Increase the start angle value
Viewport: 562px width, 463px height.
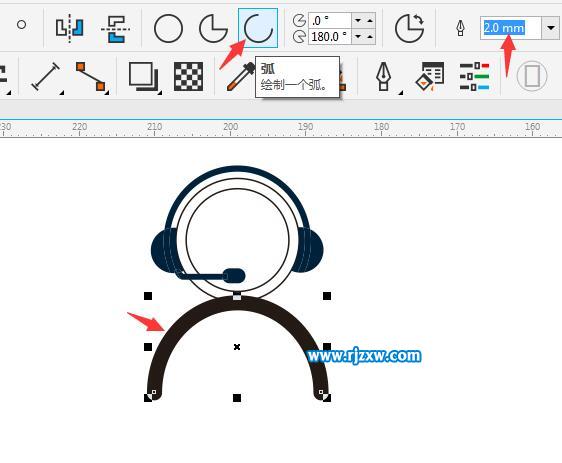pos(370,20)
